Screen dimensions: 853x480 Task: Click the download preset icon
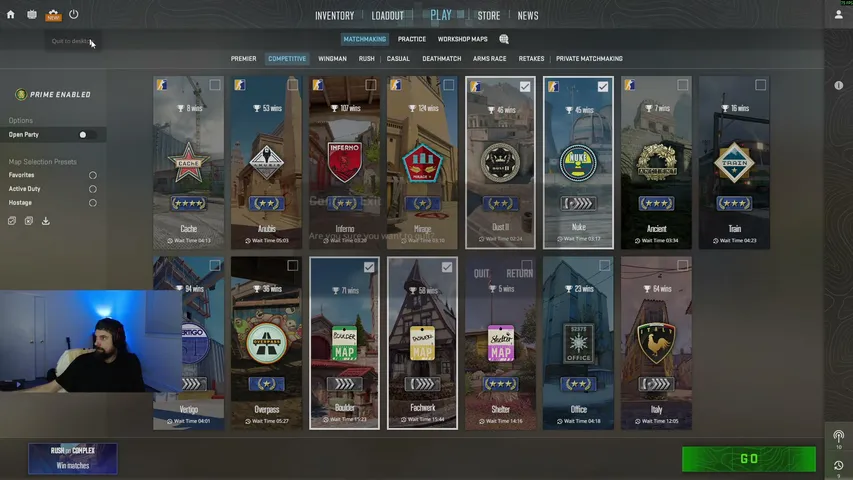click(46, 221)
